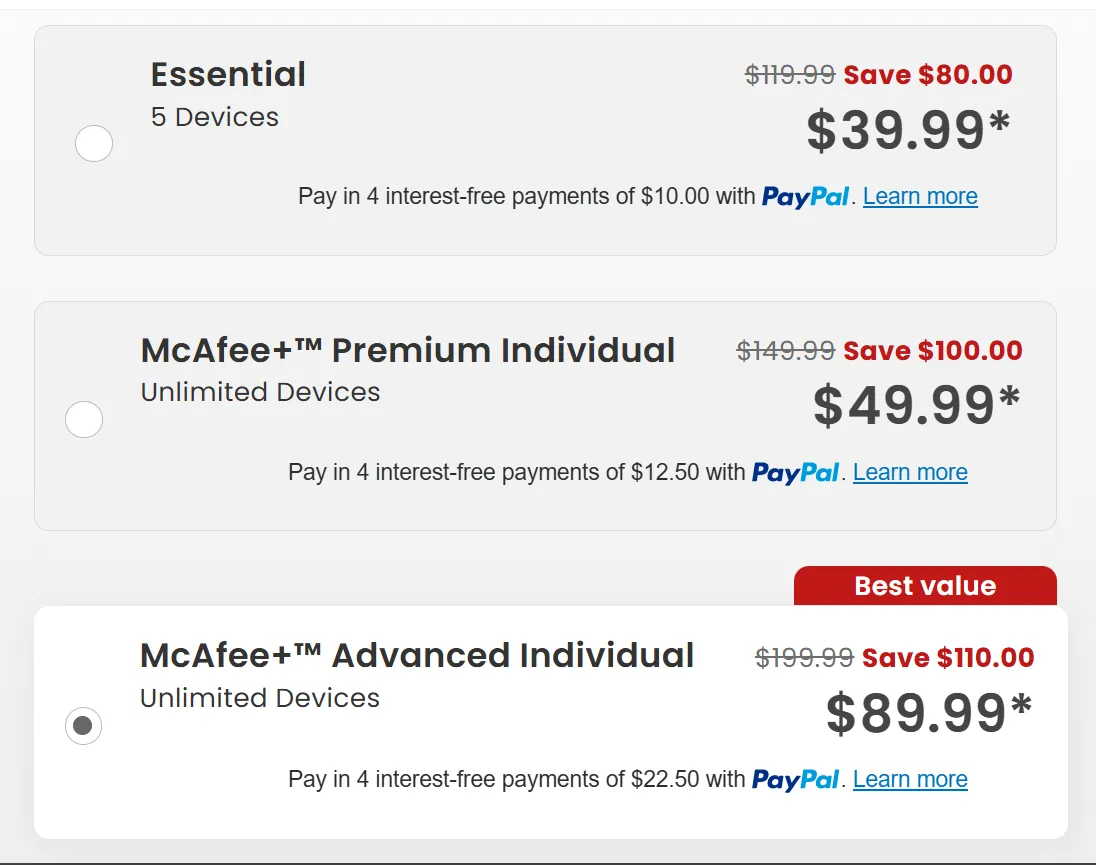Click the selected Advanced Individual radio button

pos(83,726)
